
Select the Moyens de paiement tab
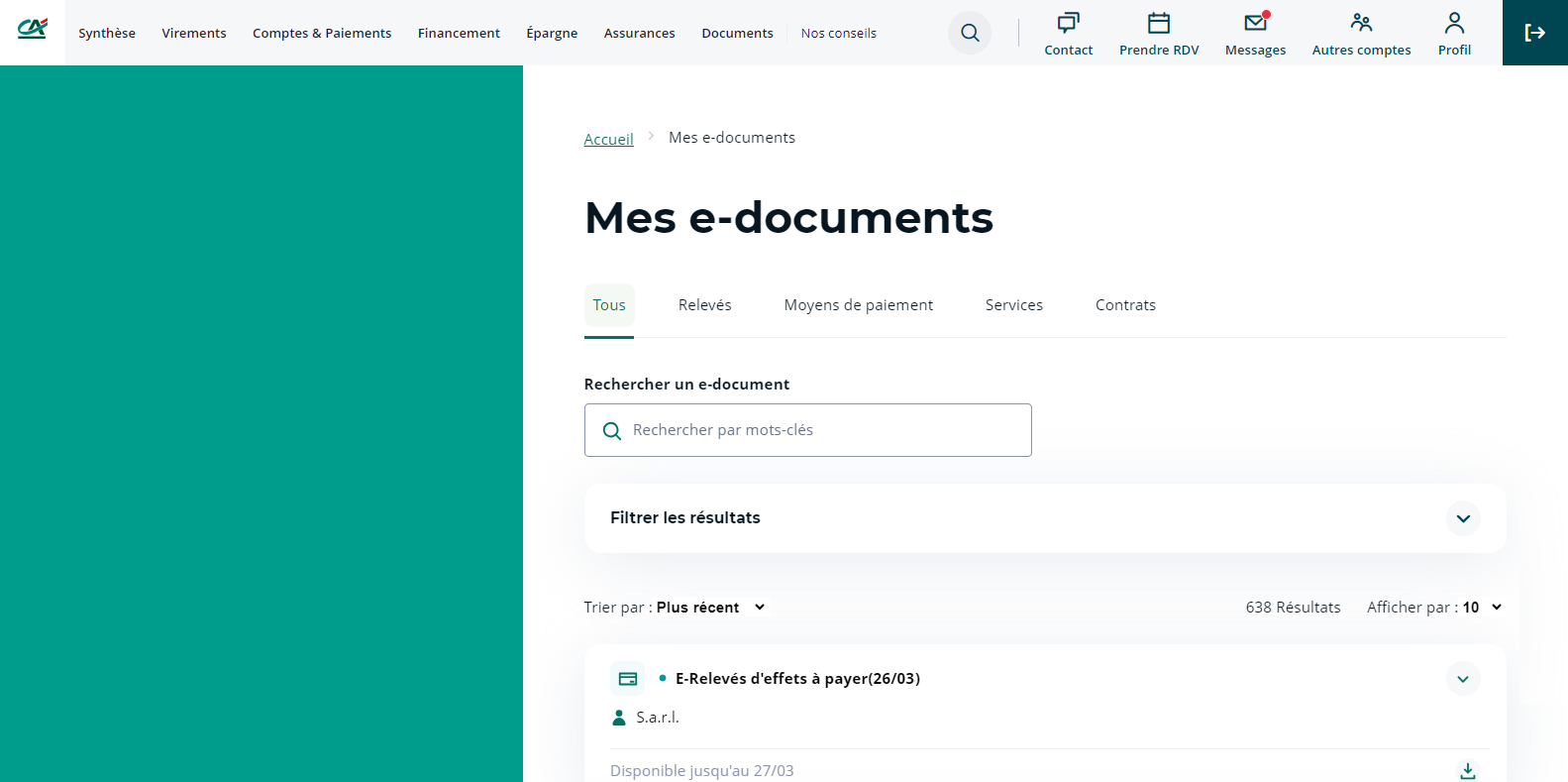858,305
